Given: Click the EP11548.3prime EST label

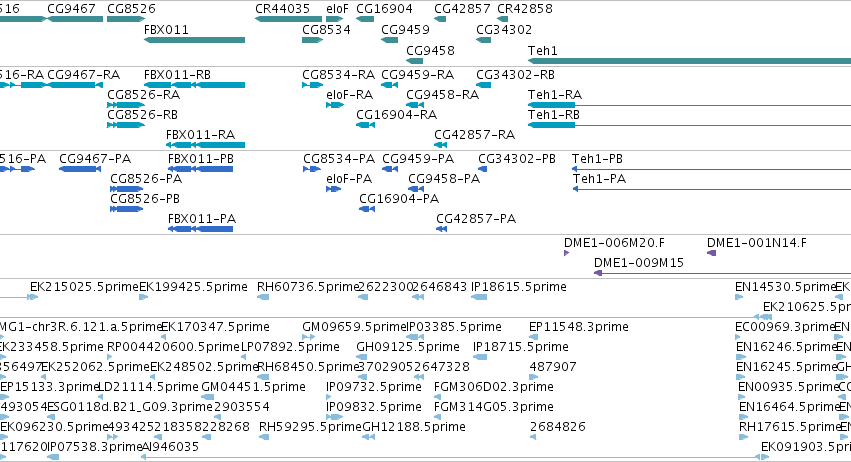Looking at the screenshot, I should tap(579, 327).
